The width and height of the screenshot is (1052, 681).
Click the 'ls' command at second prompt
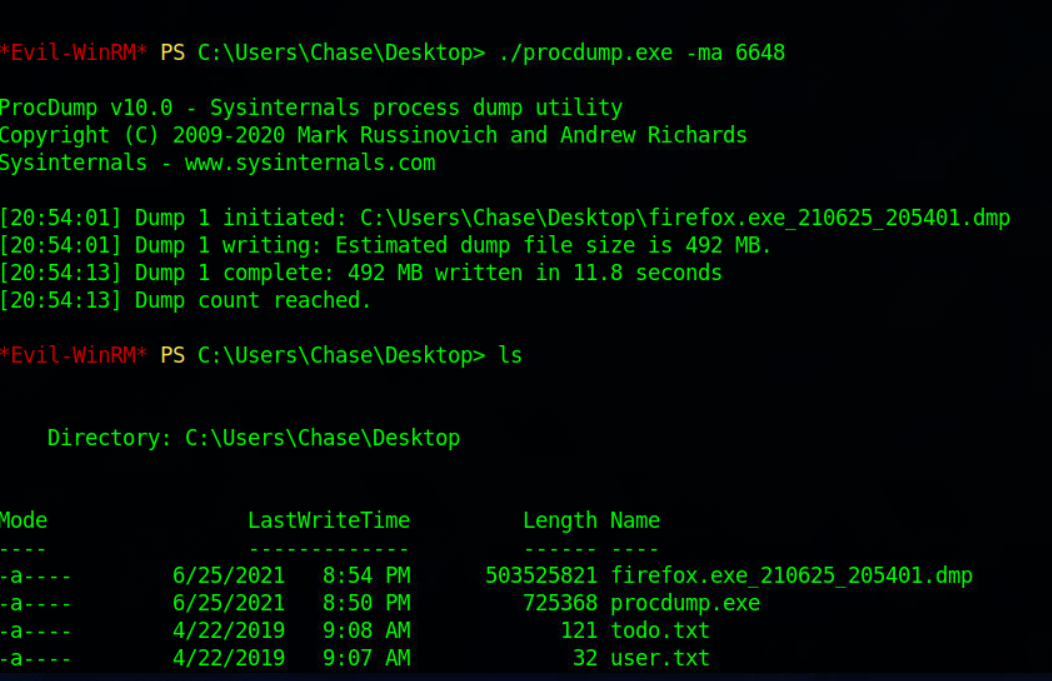pyautogui.click(x=510, y=355)
